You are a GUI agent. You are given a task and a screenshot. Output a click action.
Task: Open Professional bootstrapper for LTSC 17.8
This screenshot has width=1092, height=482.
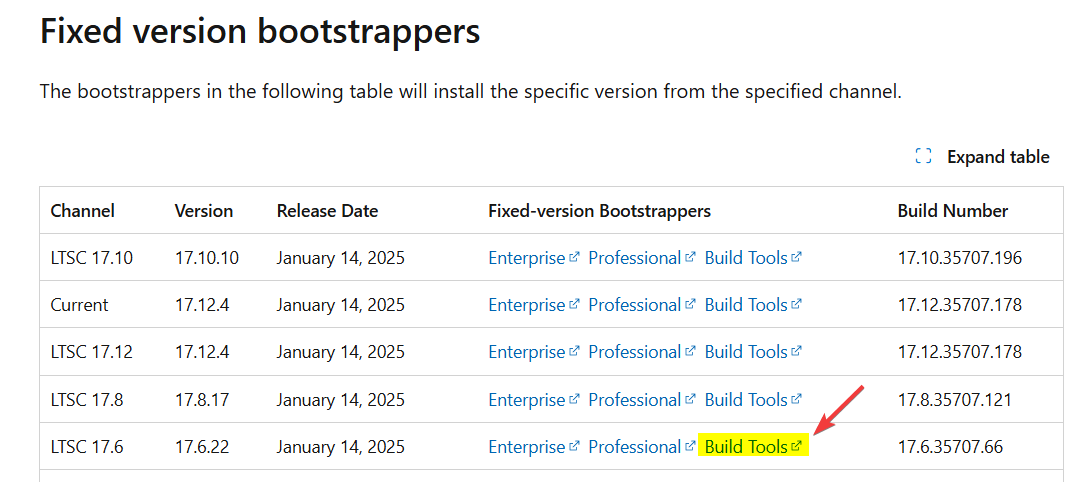[x=634, y=400]
